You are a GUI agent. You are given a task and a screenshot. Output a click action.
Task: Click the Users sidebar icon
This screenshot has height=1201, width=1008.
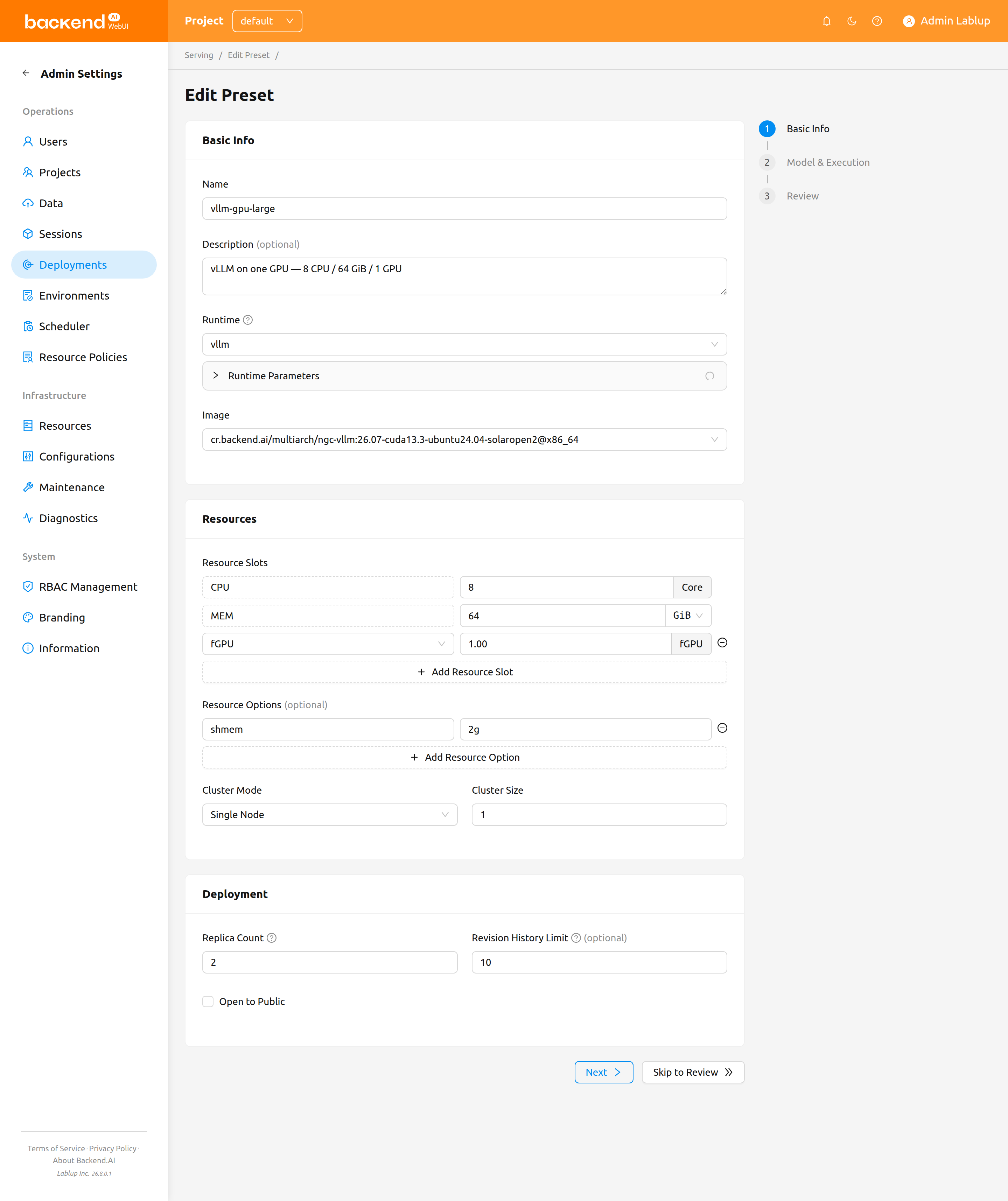(x=27, y=141)
